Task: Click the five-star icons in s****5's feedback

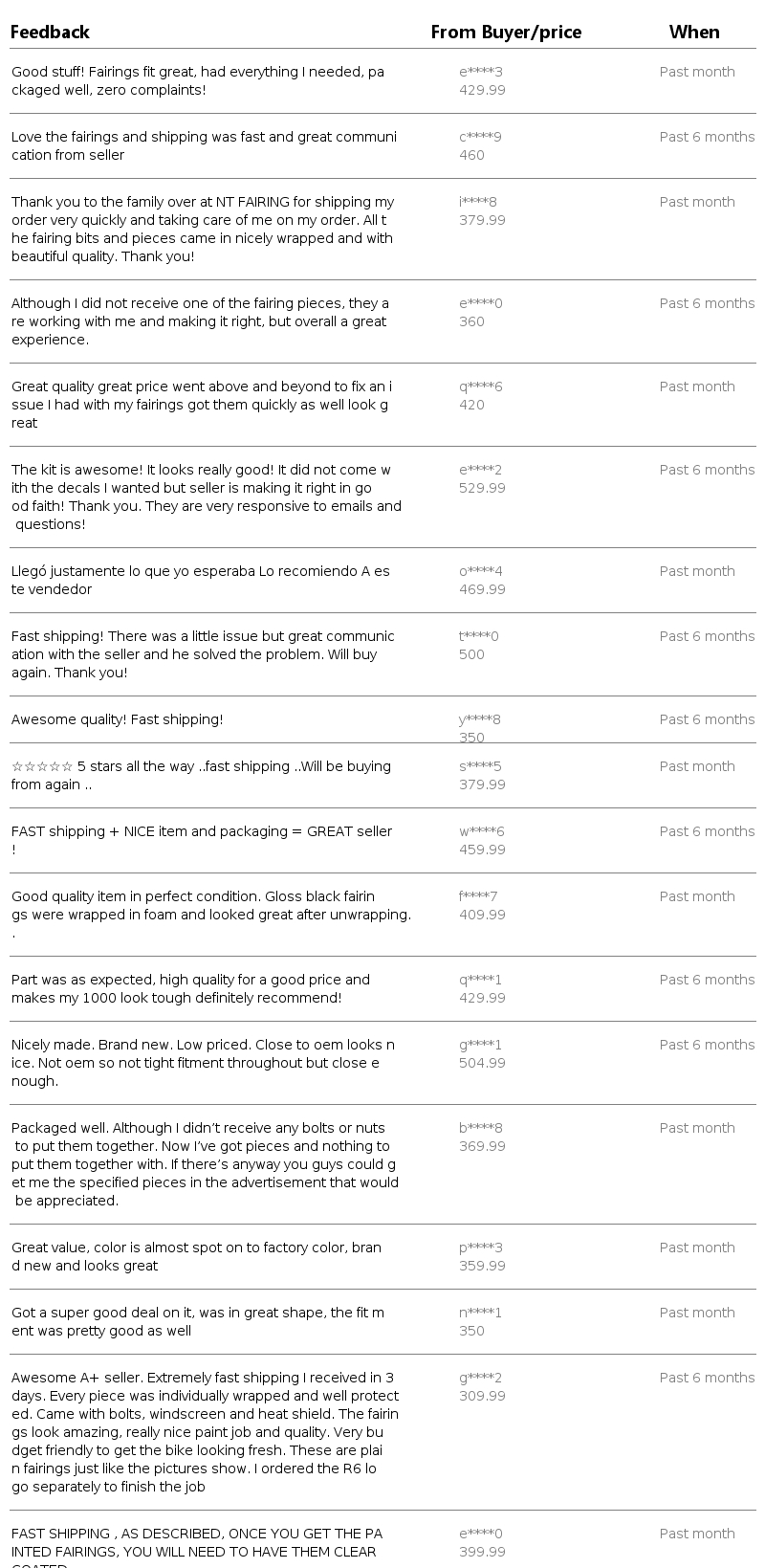Action: 42,766
